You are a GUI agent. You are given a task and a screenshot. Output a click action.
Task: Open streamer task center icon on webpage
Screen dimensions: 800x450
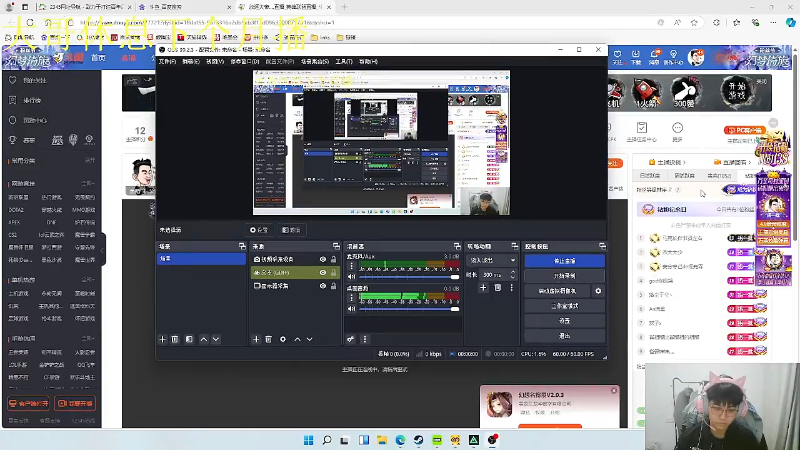click(641, 132)
